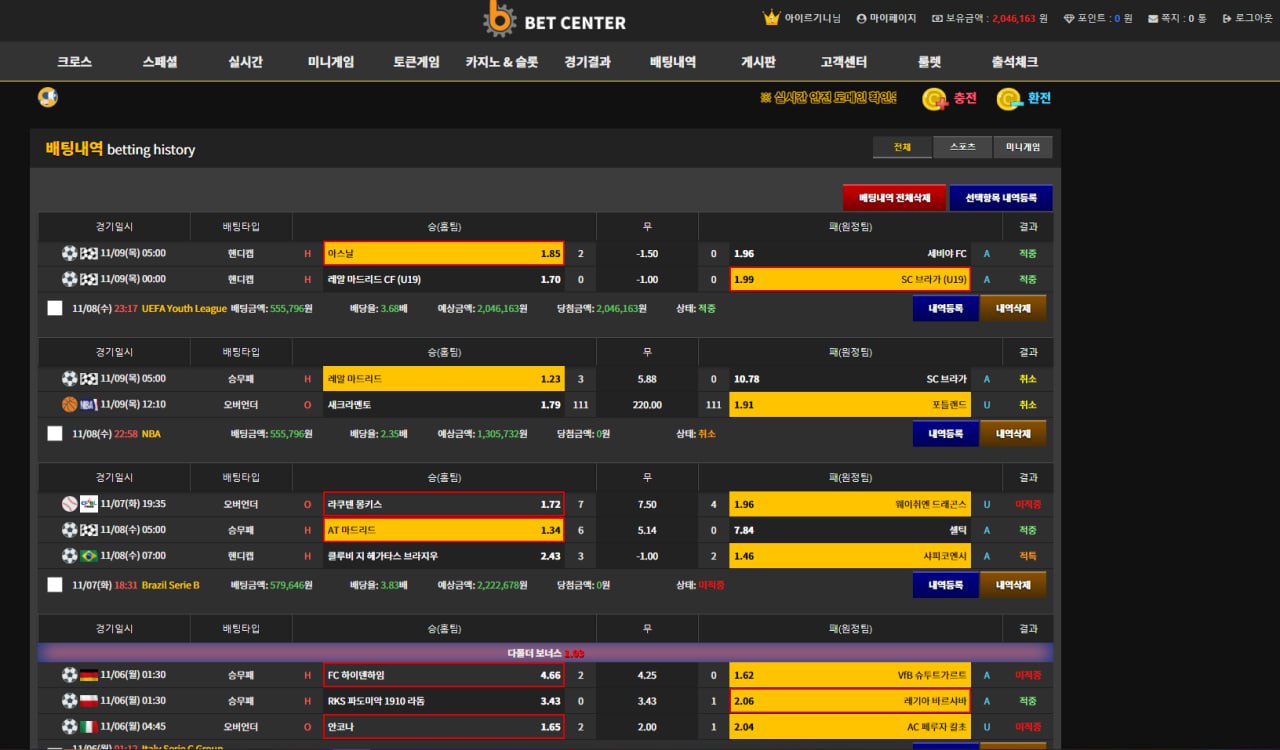Switch to the 스포츠 filter tab

point(962,147)
